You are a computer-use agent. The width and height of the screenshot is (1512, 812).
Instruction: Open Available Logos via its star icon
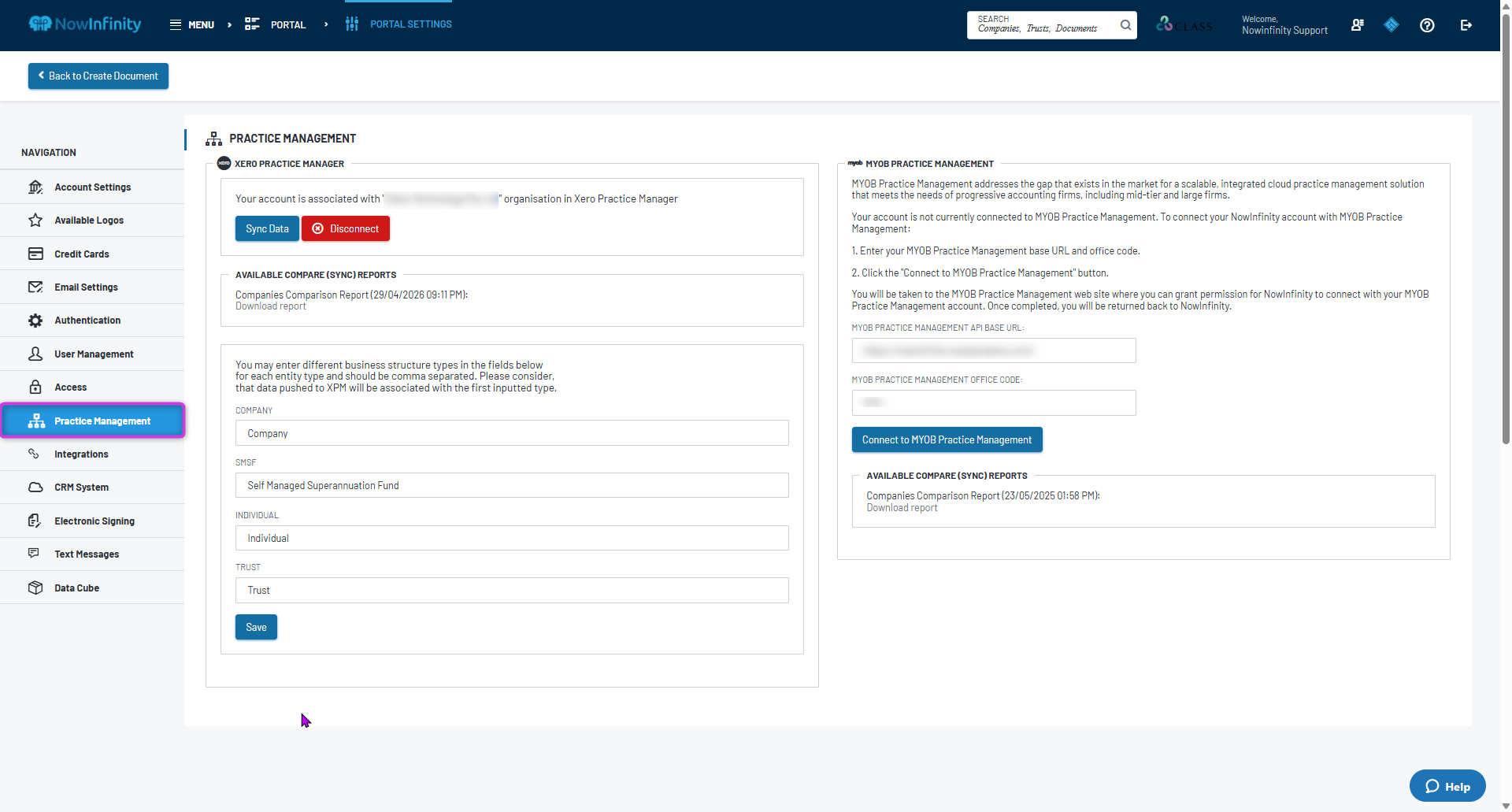35,221
